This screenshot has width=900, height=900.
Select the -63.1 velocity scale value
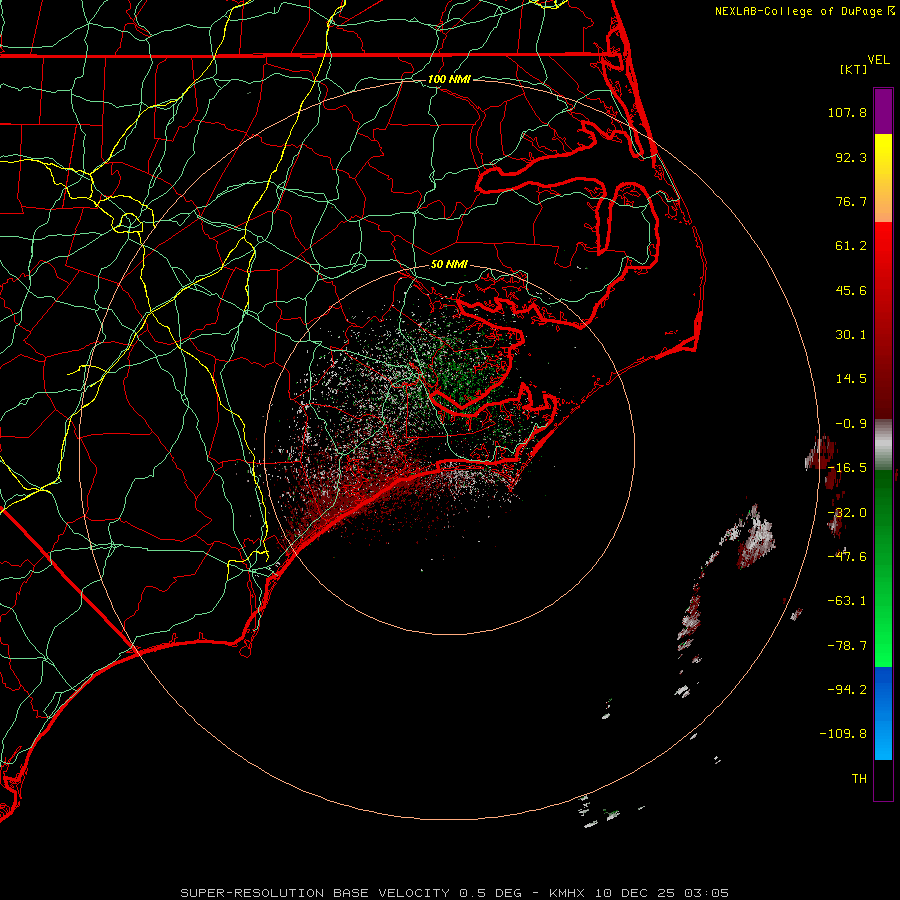(847, 601)
